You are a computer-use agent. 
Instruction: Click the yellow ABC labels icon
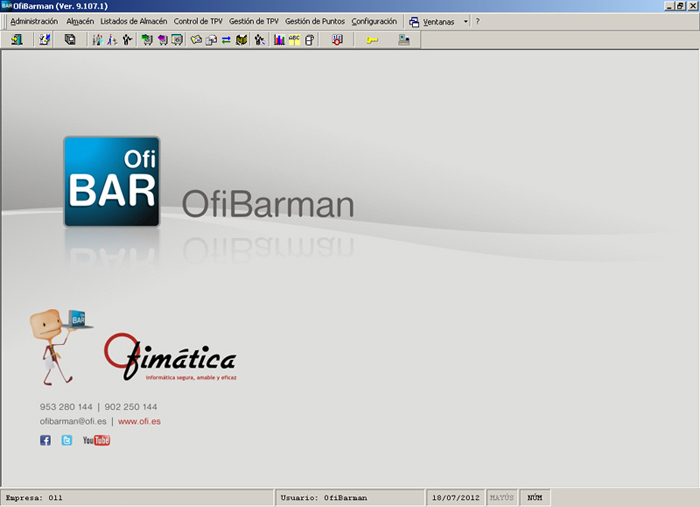pyautogui.click(x=294, y=40)
